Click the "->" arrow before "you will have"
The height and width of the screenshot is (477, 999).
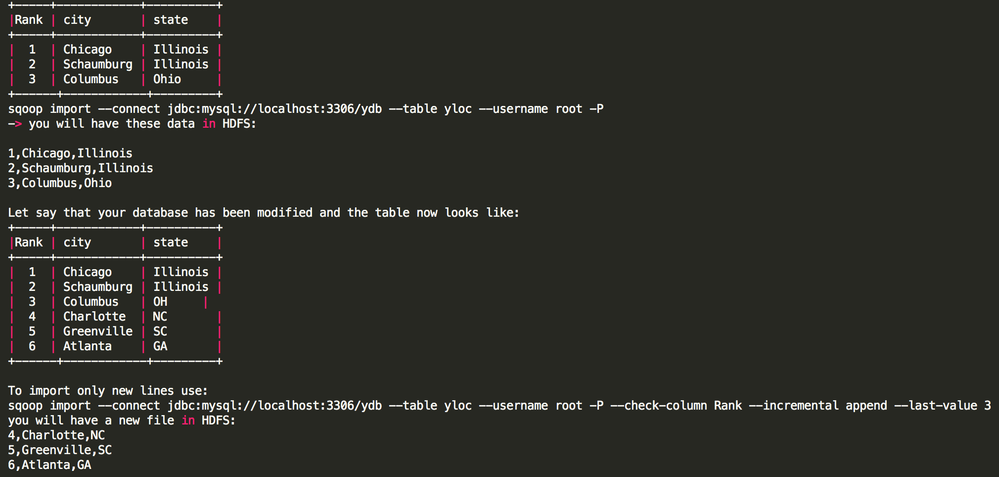click(x=15, y=123)
